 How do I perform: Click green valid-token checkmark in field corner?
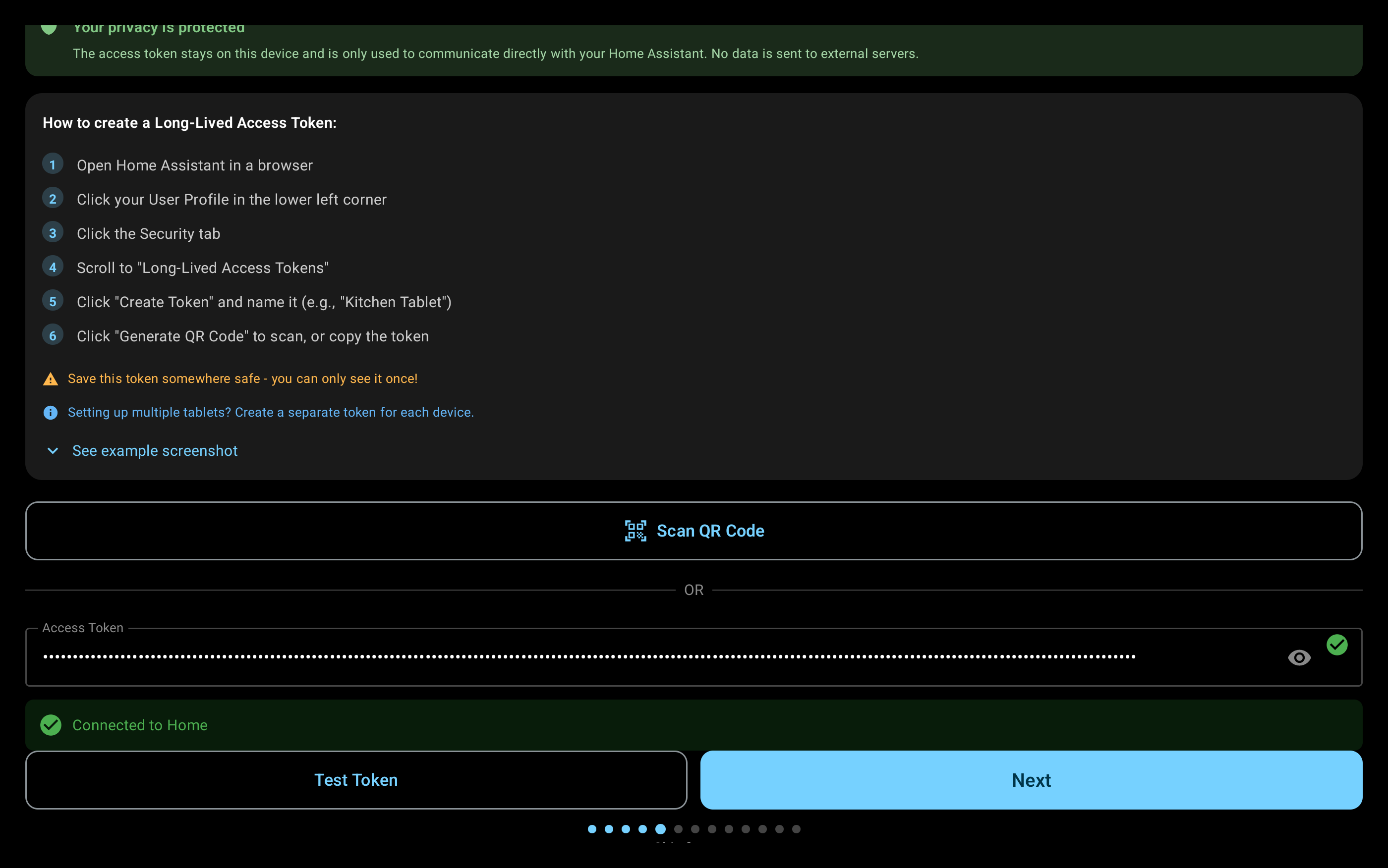point(1337,645)
